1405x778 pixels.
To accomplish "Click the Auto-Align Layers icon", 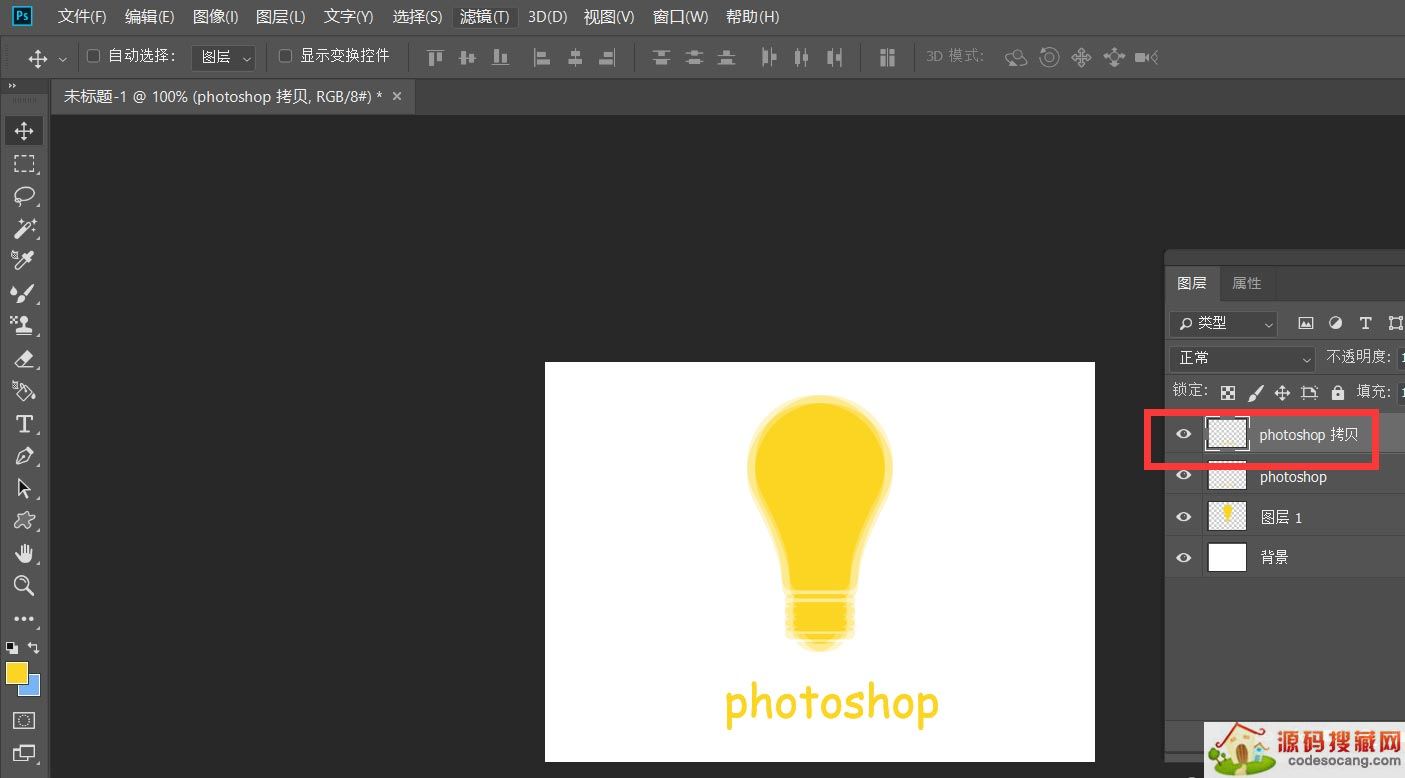I will tap(887, 57).
